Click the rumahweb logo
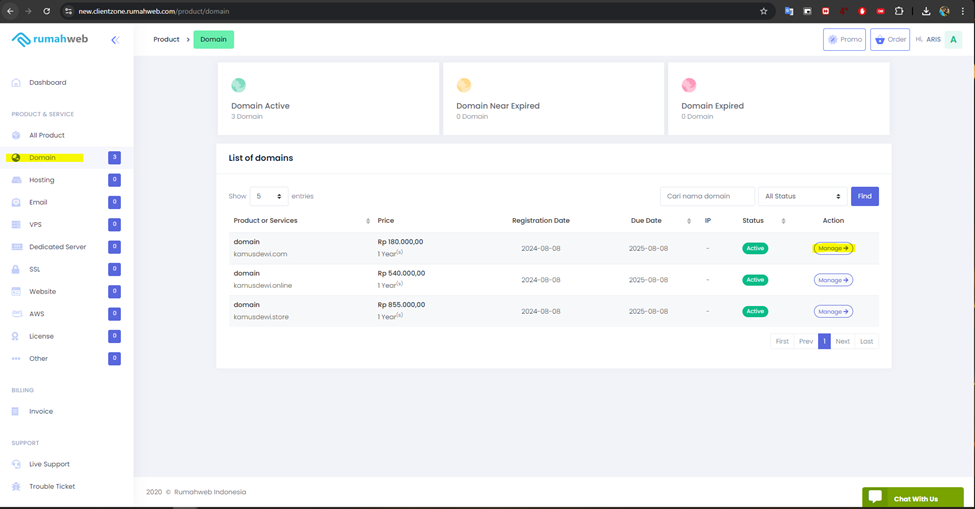This screenshot has width=975, height=509. pyautogui.click(x=50, y=39)
